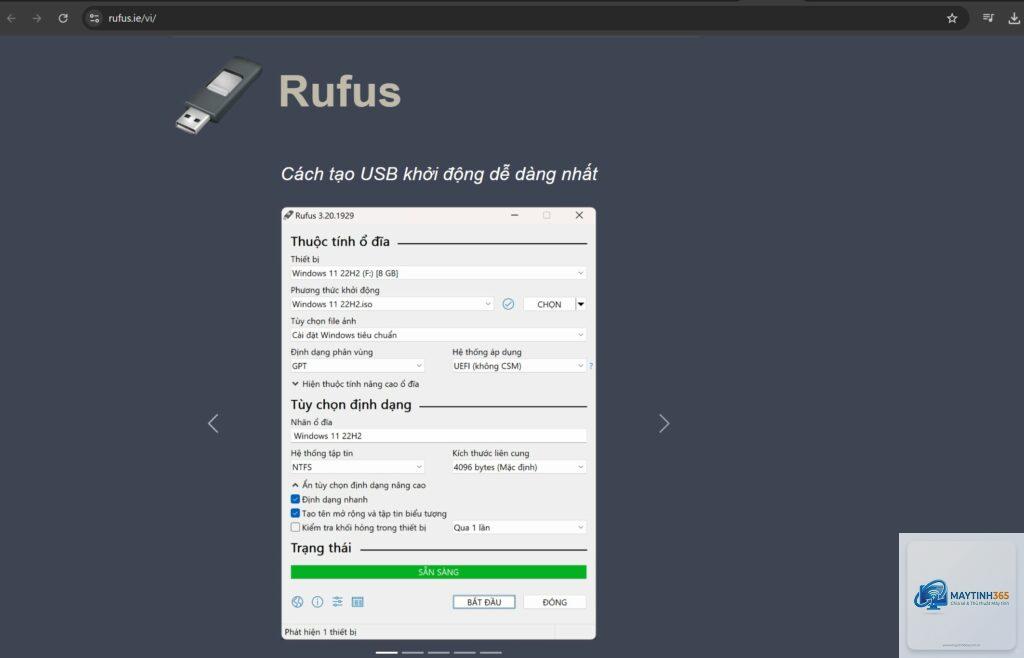Open the media control icon in the browser toolbar
1024x658 pixels.
click(x=988, y=18)
